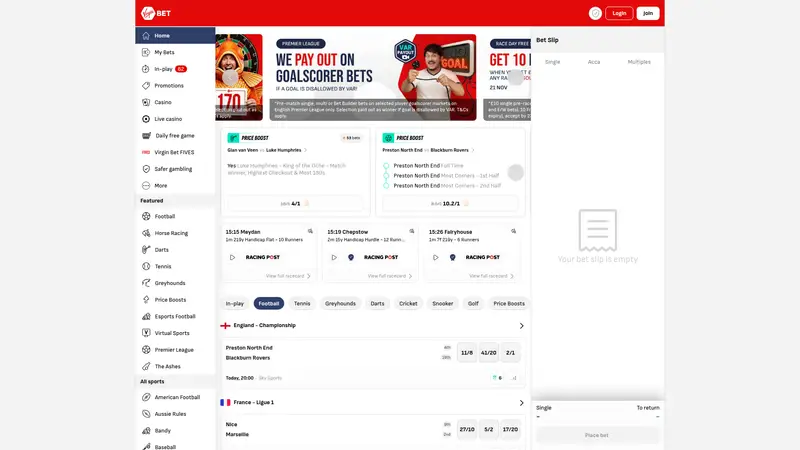This screenshot has height=450, width=800.
Task: Click the Home icon in sidebar
Action: click(146, 36)
